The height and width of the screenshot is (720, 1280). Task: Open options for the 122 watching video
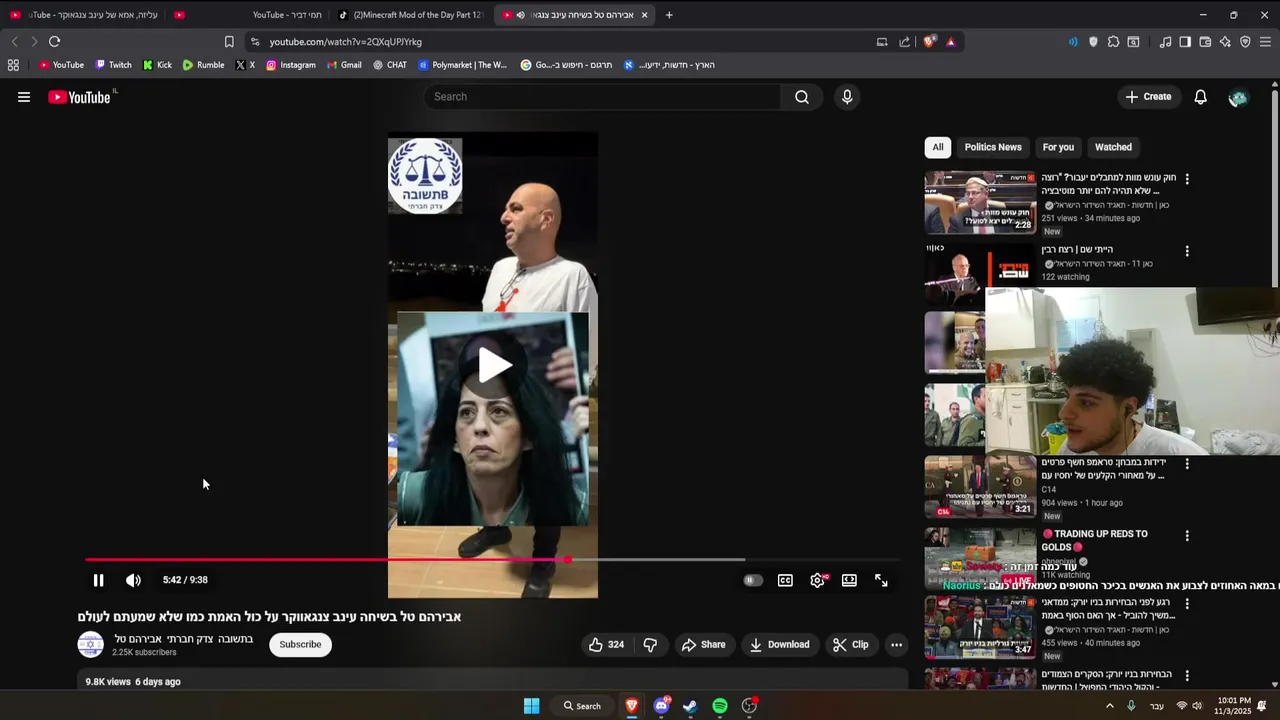point(1187,251)
